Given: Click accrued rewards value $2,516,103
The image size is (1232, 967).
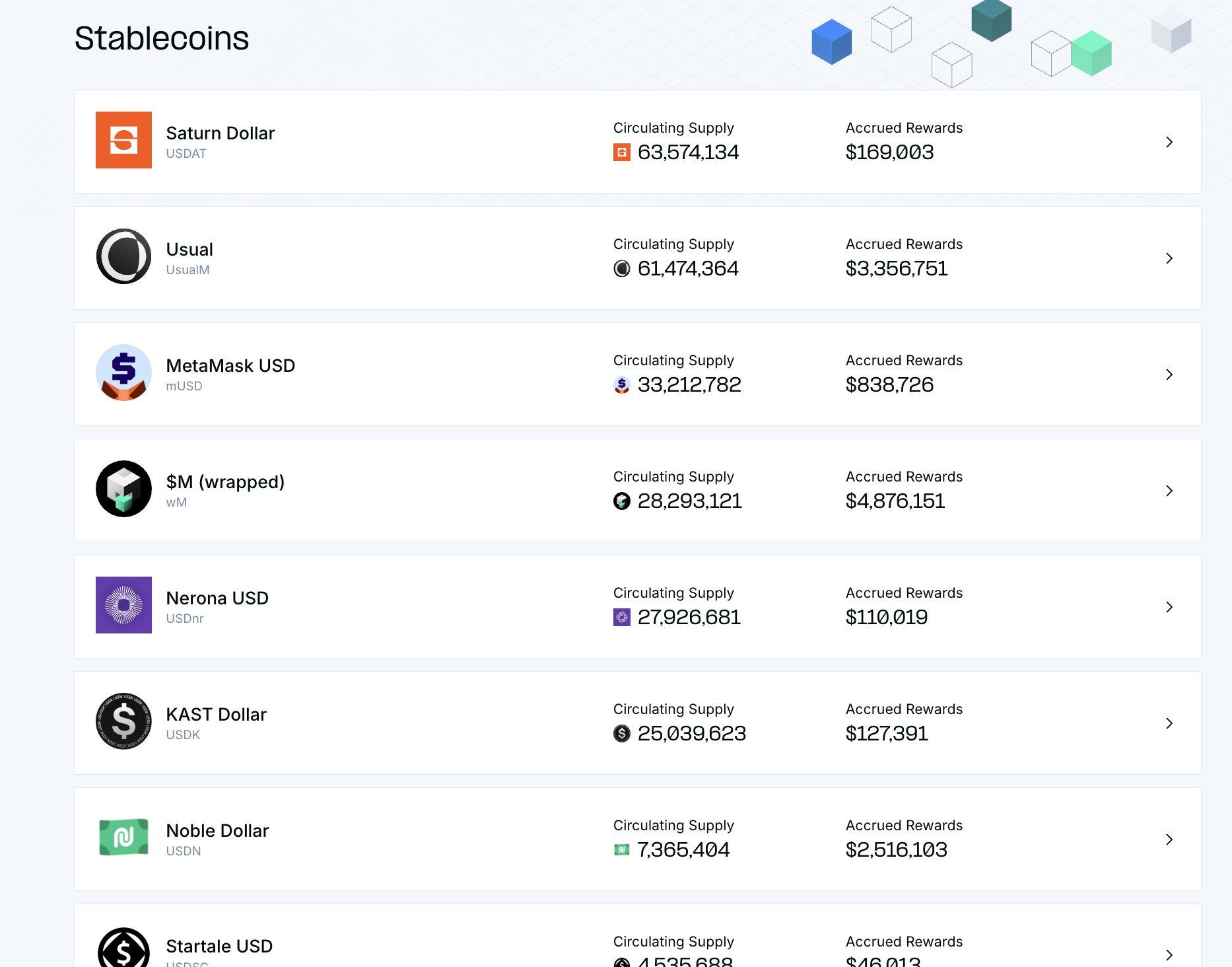Looking at the screenshot, I should (897, 850).
